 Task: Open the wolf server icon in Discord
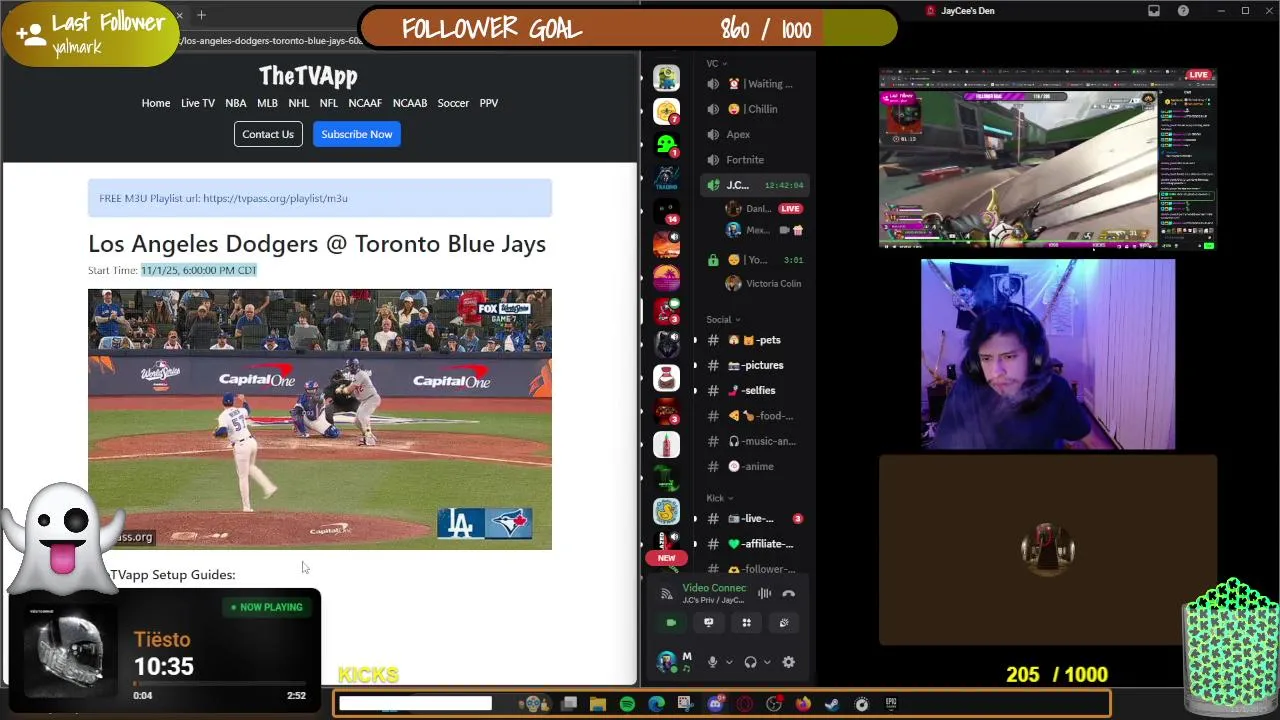pyautogui.click(x=666, y=344)
